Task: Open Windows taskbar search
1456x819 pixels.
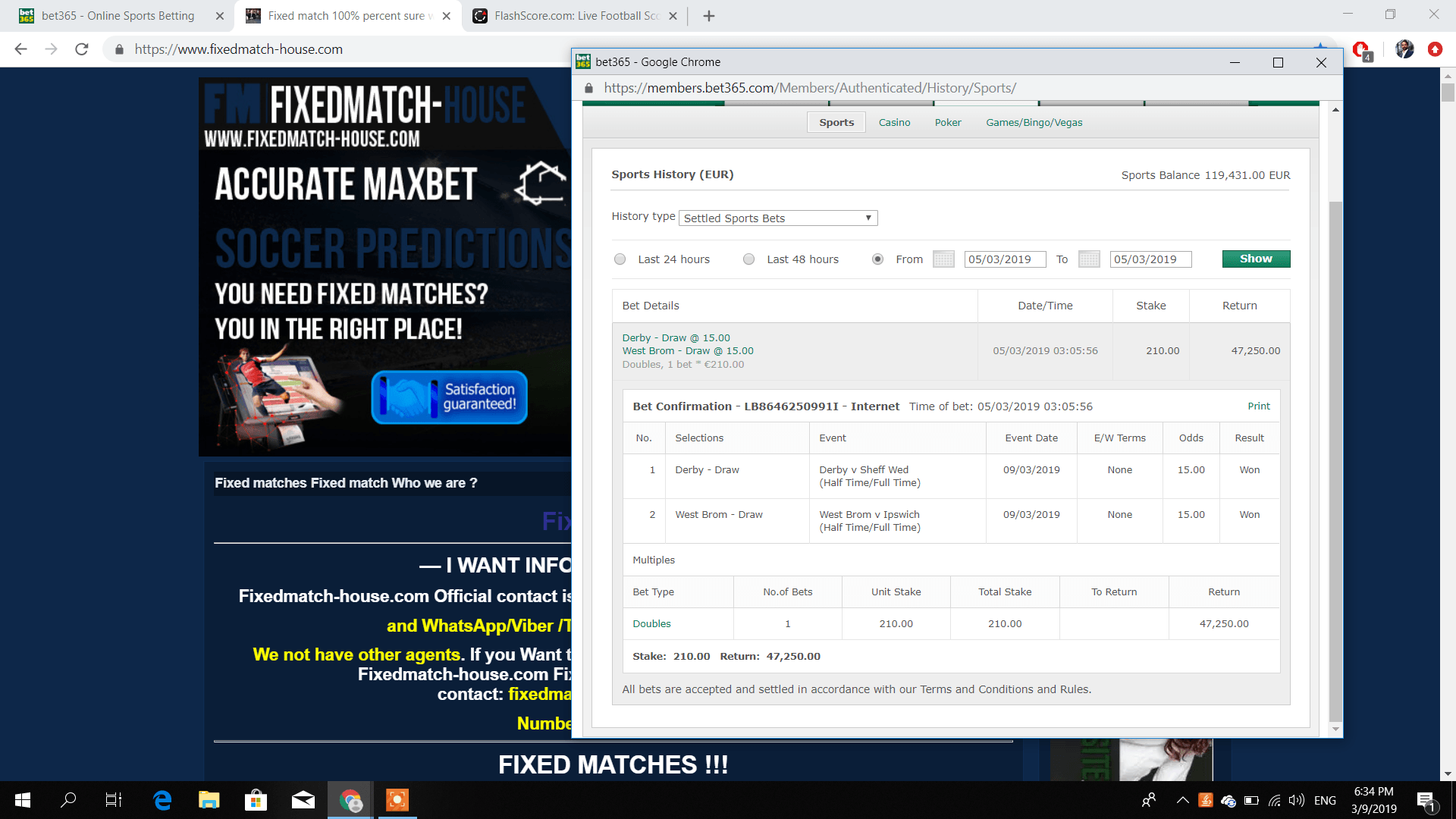Action: (x=68, y=800)
